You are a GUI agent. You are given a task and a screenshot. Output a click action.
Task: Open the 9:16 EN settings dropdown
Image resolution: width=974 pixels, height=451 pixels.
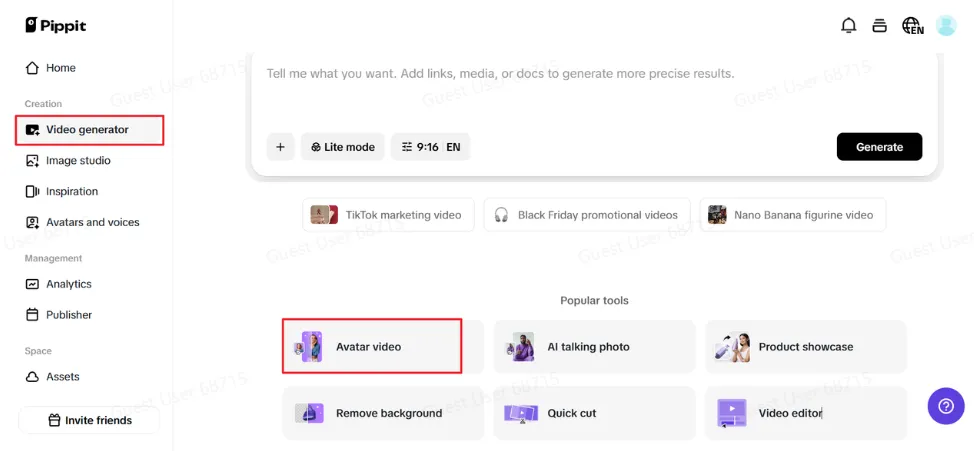pyautogui.click(x=430, y=147)
